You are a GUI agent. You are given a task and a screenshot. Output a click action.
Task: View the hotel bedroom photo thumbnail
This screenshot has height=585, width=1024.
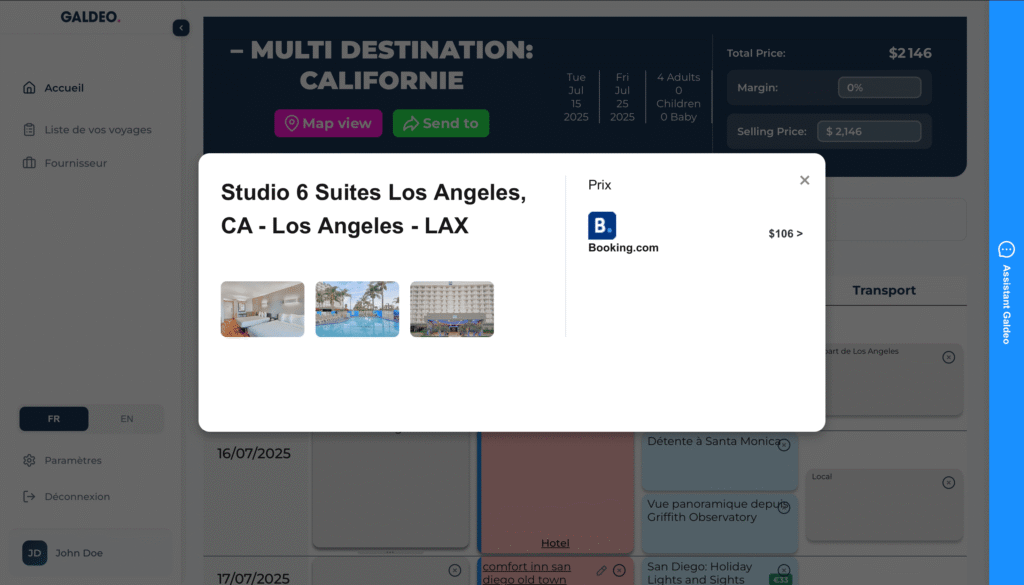tap(262, 309)
